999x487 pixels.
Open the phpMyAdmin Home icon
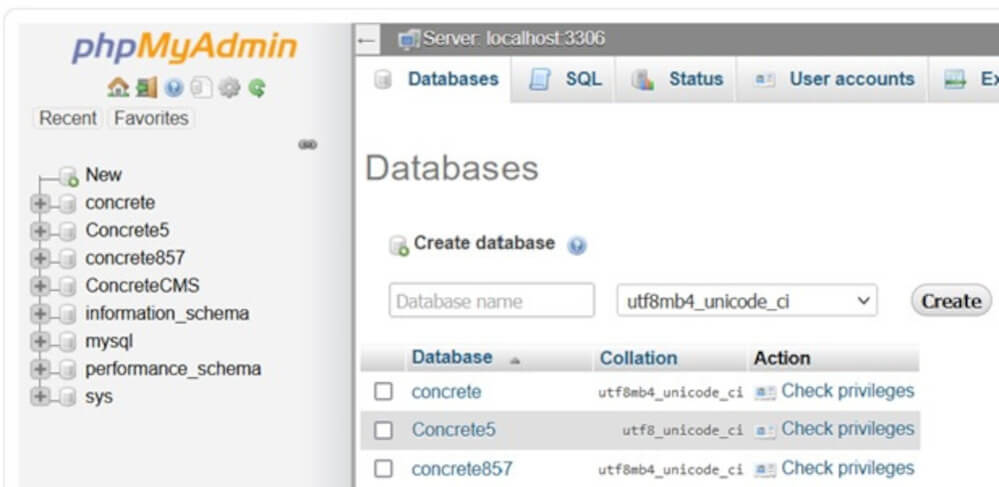119,87
